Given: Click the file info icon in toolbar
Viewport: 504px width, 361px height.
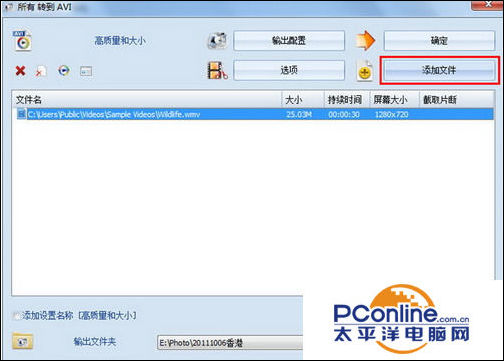Looking at the screenshot, I should [x=86, y=71].
